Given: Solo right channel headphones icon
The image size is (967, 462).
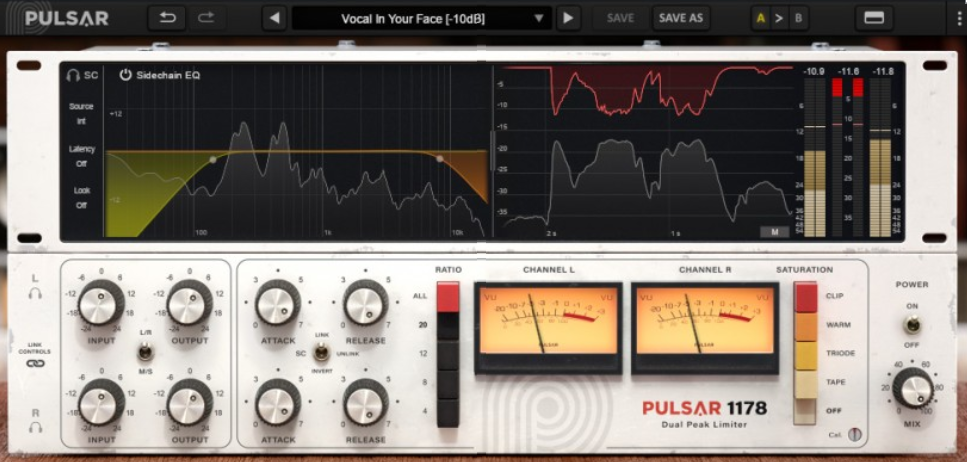Looking at the screenshot, I should click(x=35, y=427).
